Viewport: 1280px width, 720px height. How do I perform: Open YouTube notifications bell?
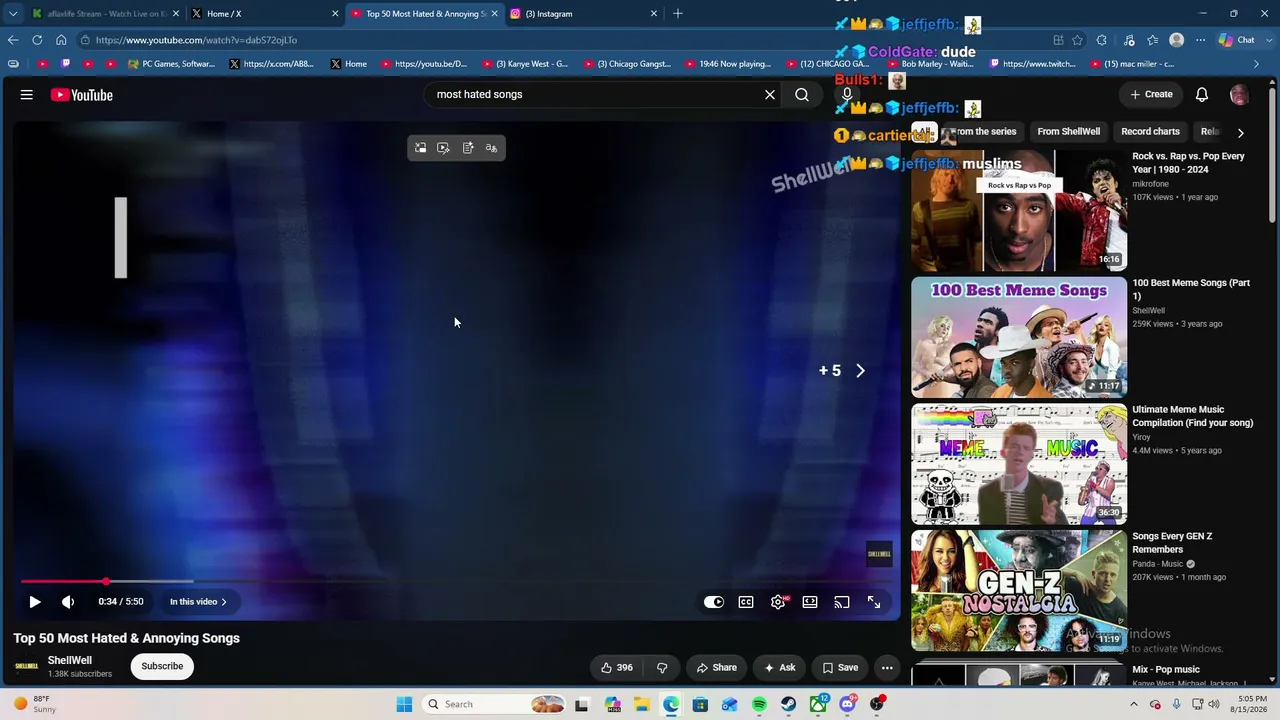(x=1202, y=94)
